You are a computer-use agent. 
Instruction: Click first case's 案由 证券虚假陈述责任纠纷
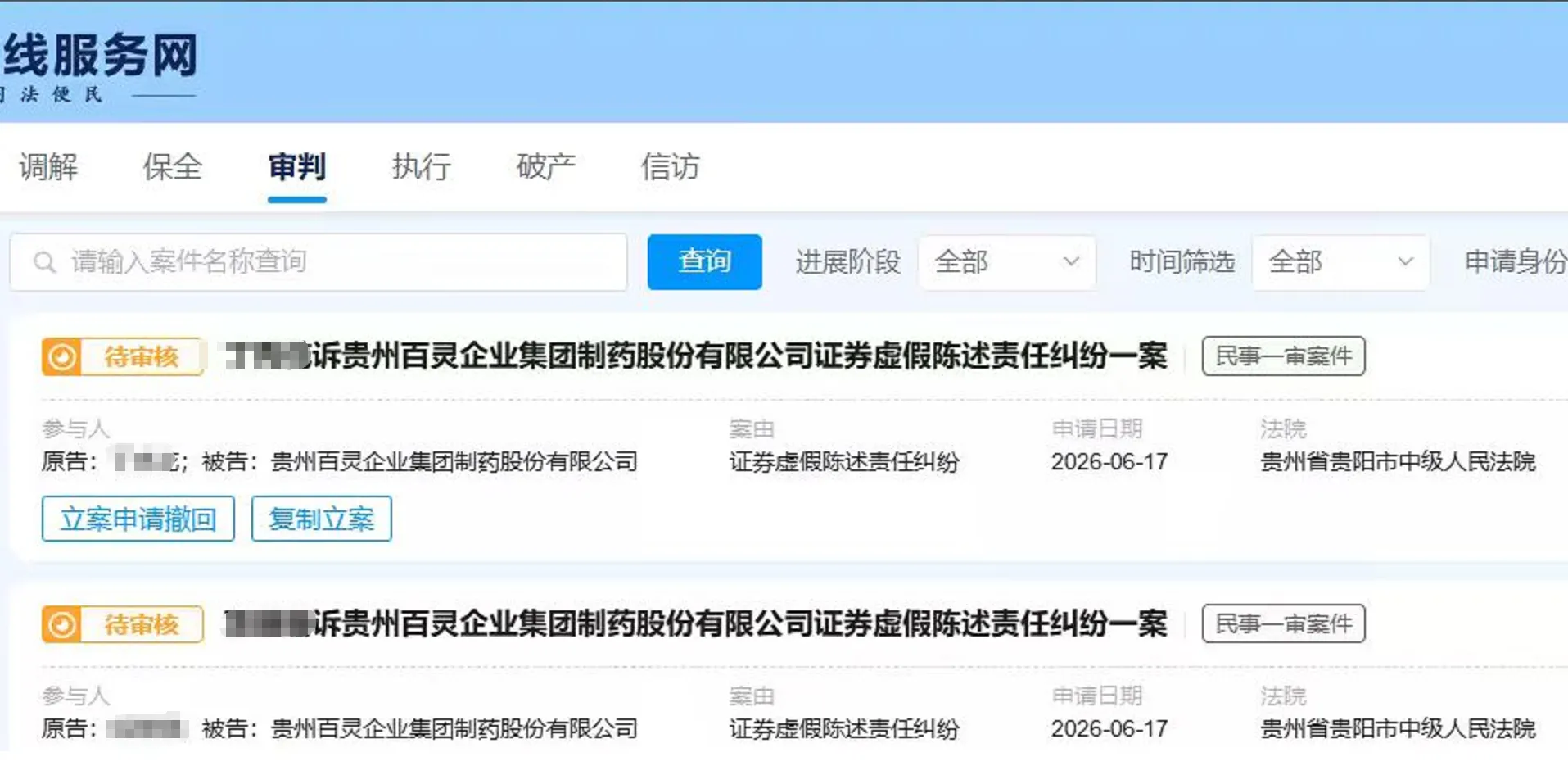point(844,462)
